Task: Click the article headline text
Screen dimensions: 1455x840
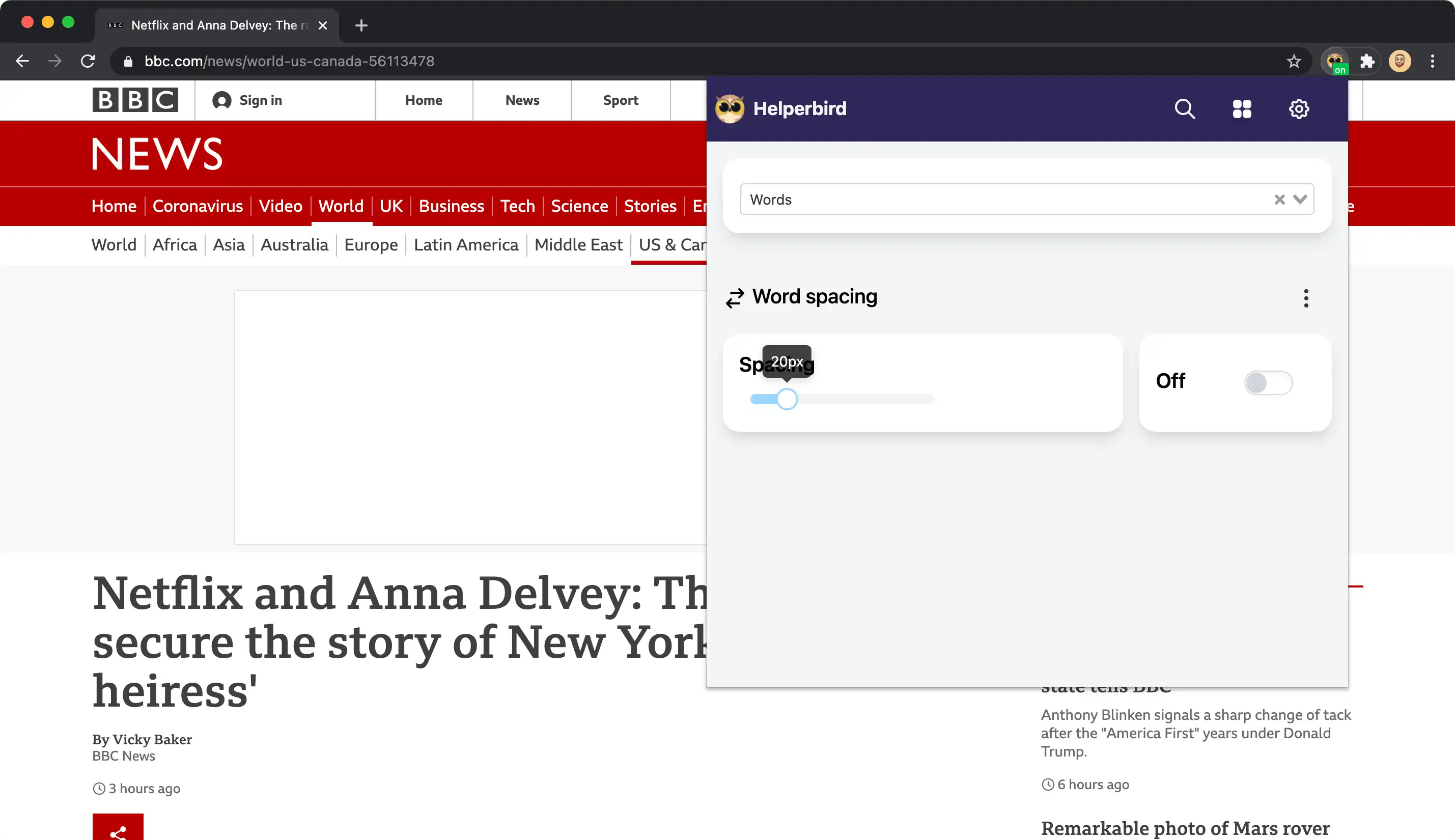Action: click(x=399, y=641)
